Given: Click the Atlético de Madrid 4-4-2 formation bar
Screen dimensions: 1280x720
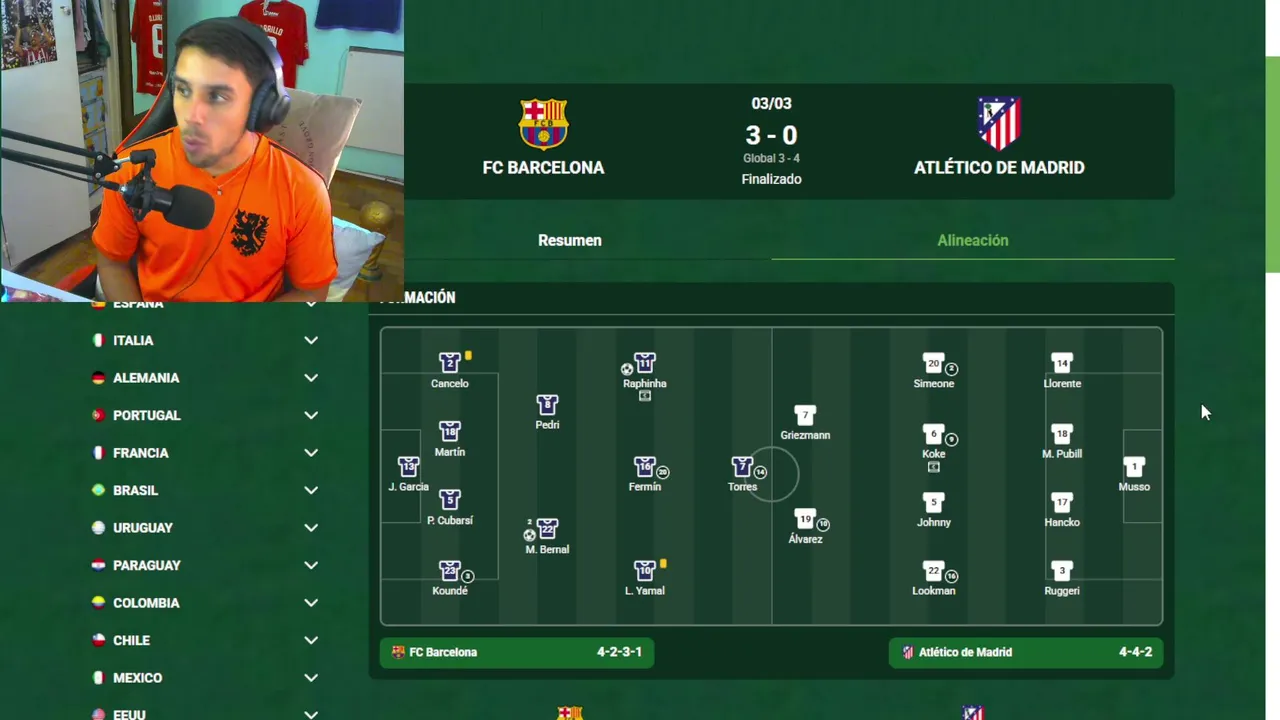Looking at the screenshot, I should click(x=1026, y=652).
